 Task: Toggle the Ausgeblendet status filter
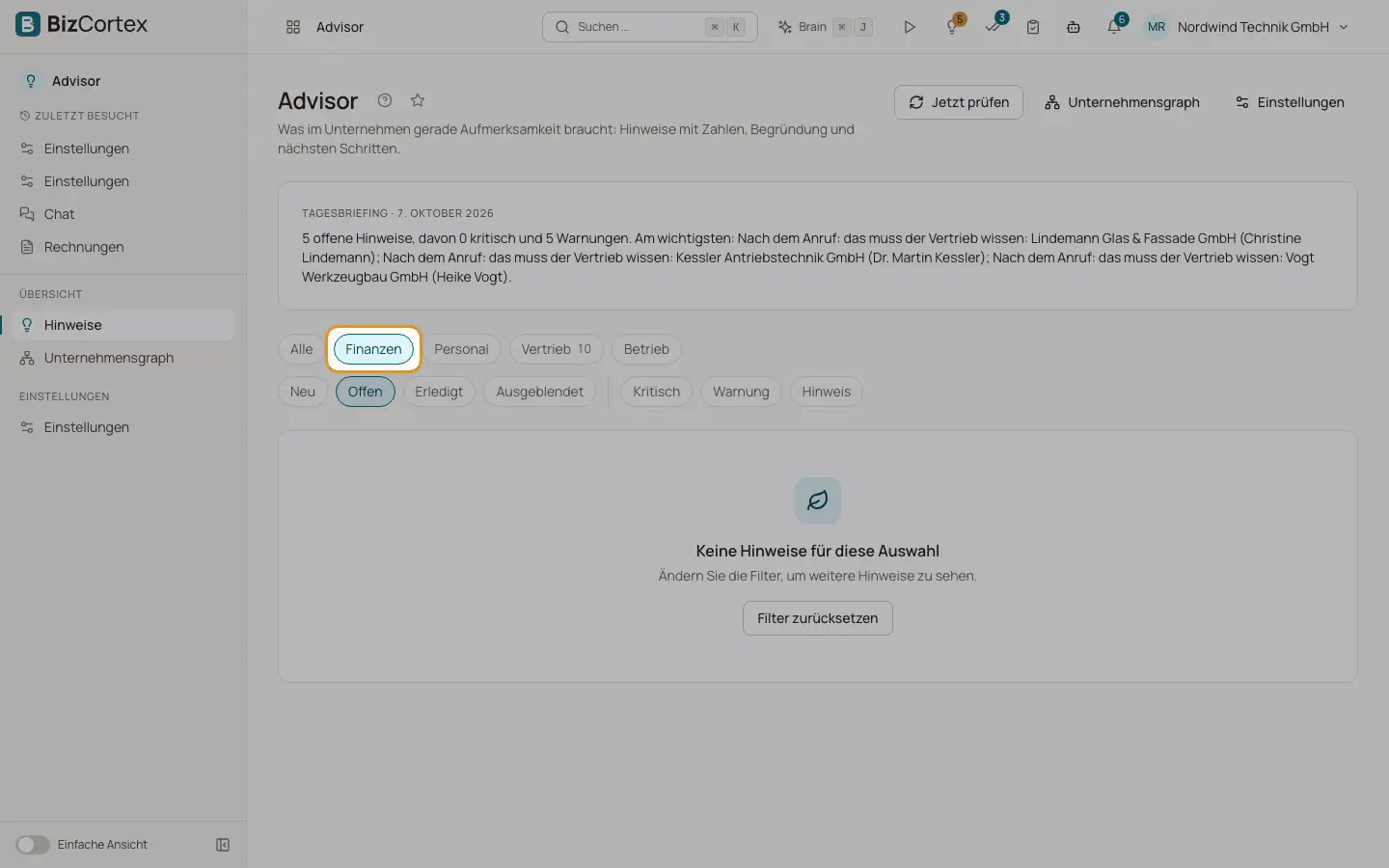click(540, 392)
